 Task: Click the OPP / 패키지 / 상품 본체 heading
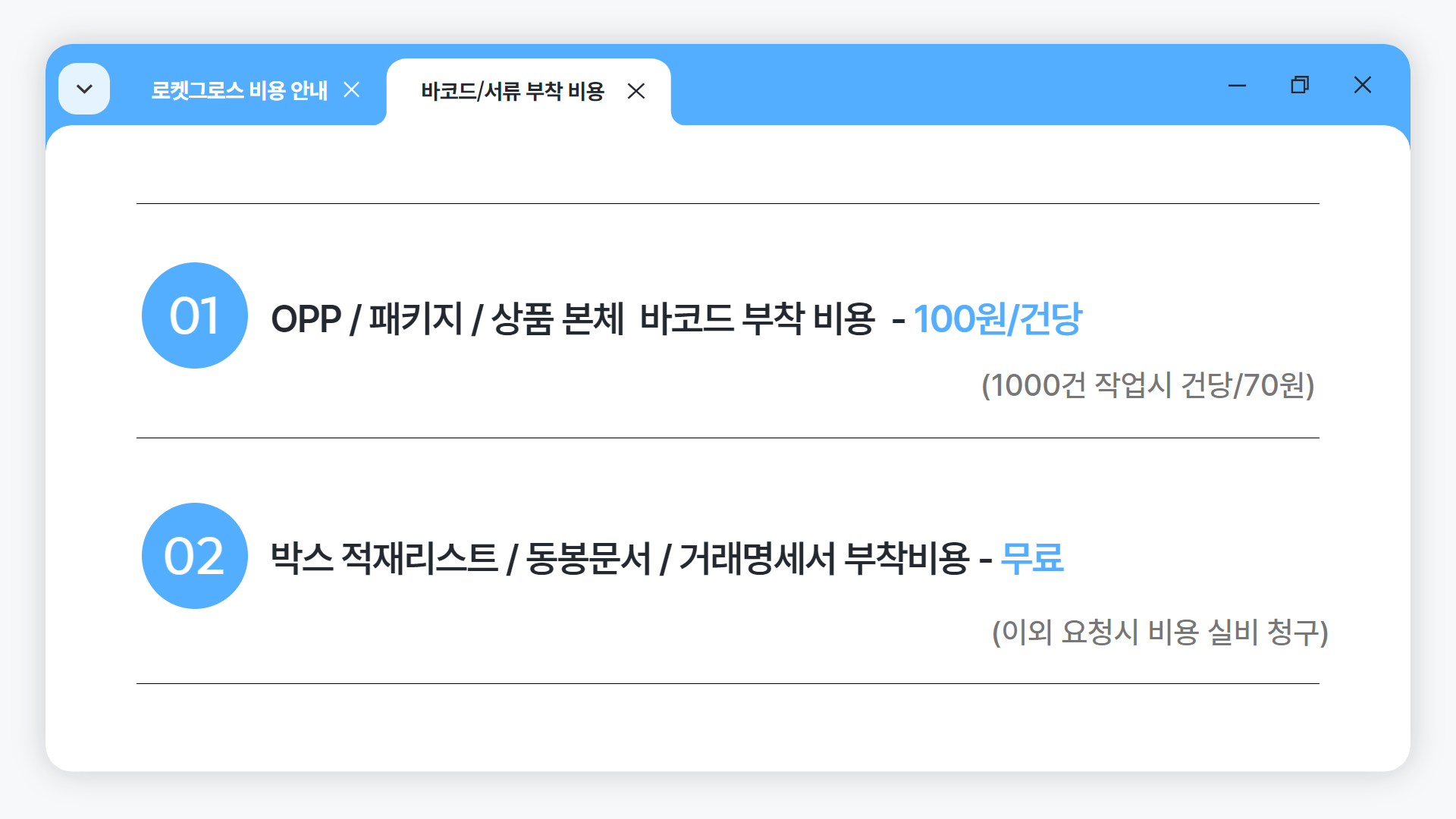[447, 318]
